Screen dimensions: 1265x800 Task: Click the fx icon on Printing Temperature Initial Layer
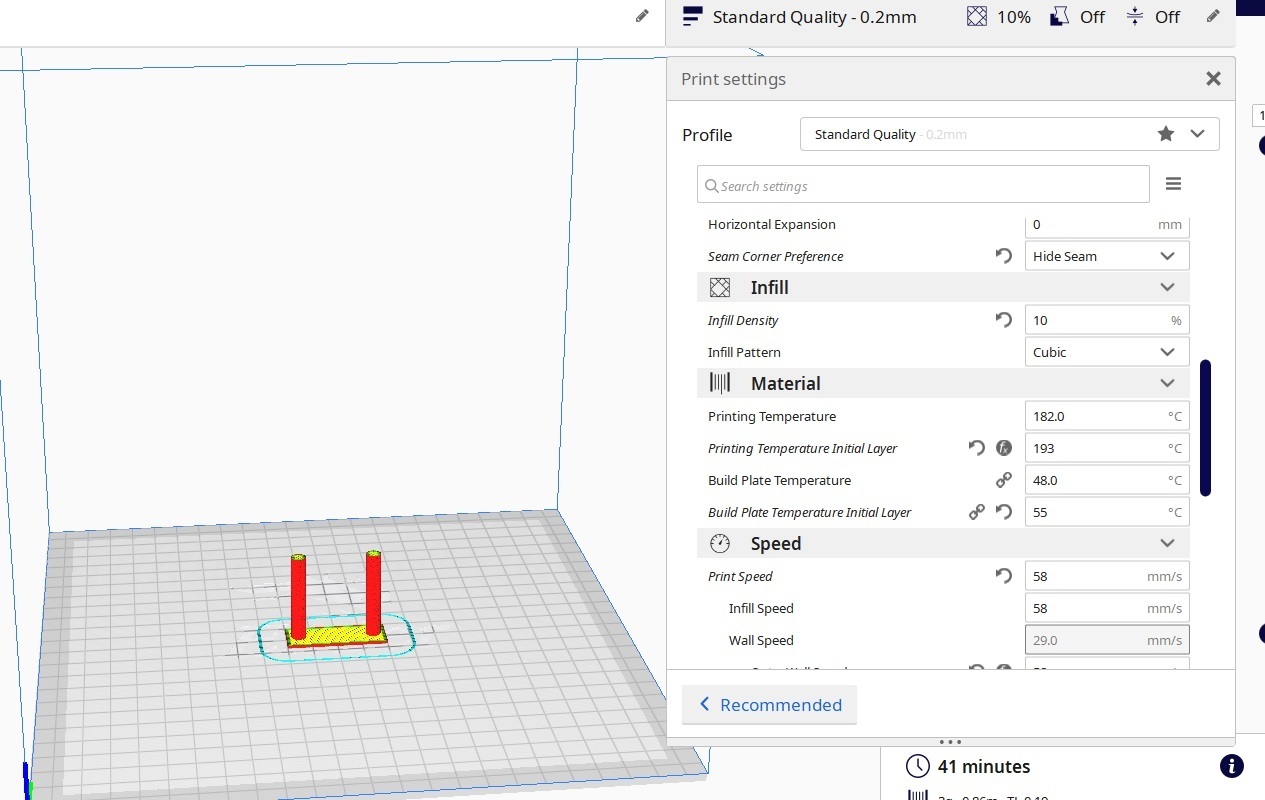[x=1003, y=448]
